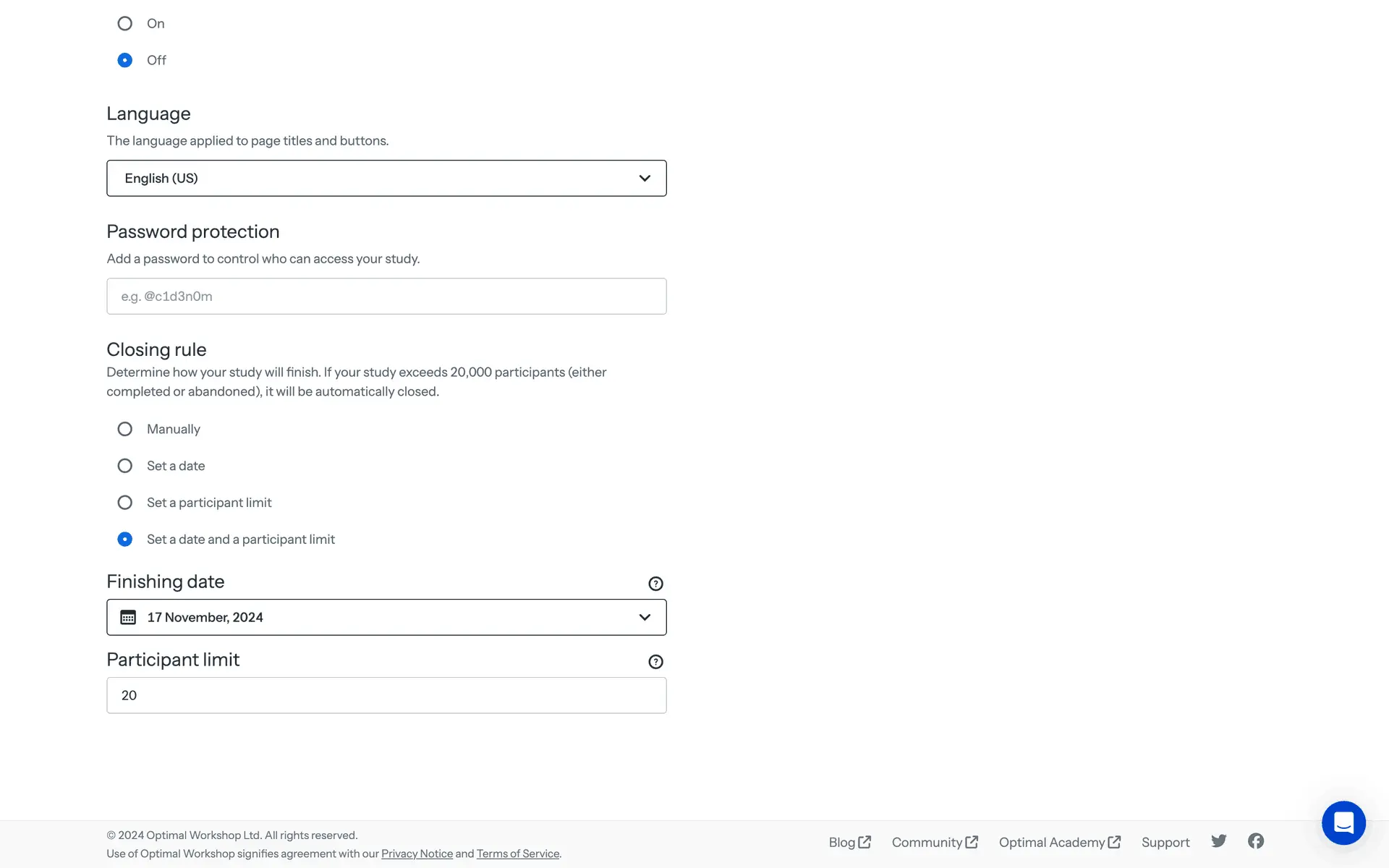Click the Finishing date chevron arrow
This screenshot has width=1389, height=868.
(645, 617)
